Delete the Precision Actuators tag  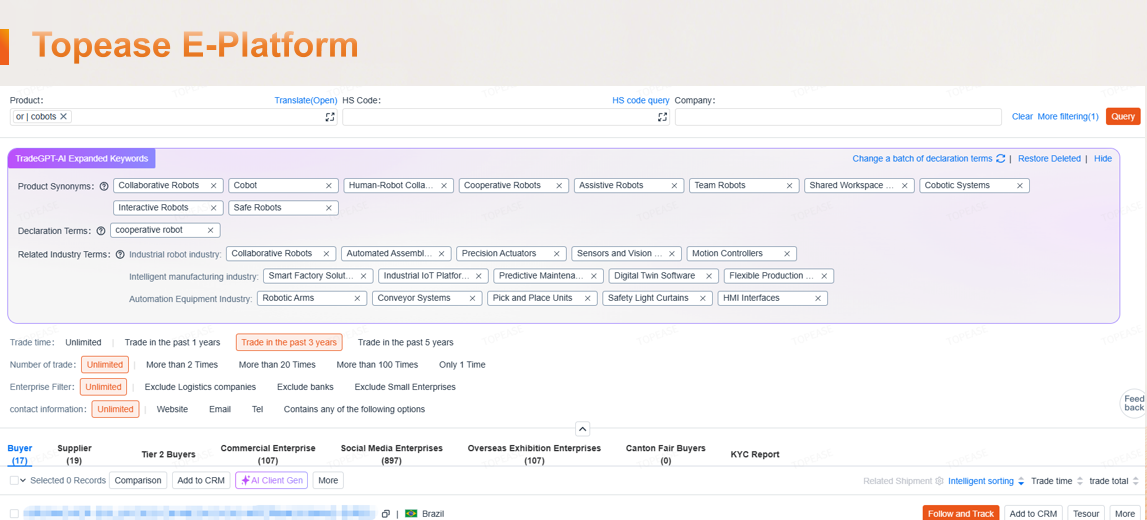tap(557, 254)
